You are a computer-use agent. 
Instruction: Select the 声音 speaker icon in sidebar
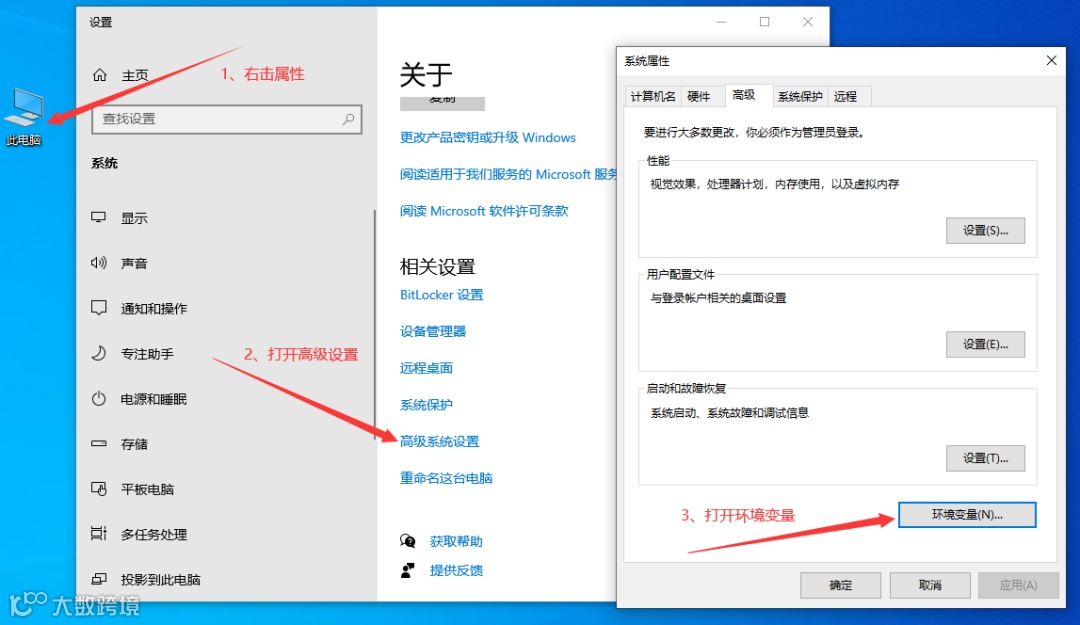(x=98, y=263)
